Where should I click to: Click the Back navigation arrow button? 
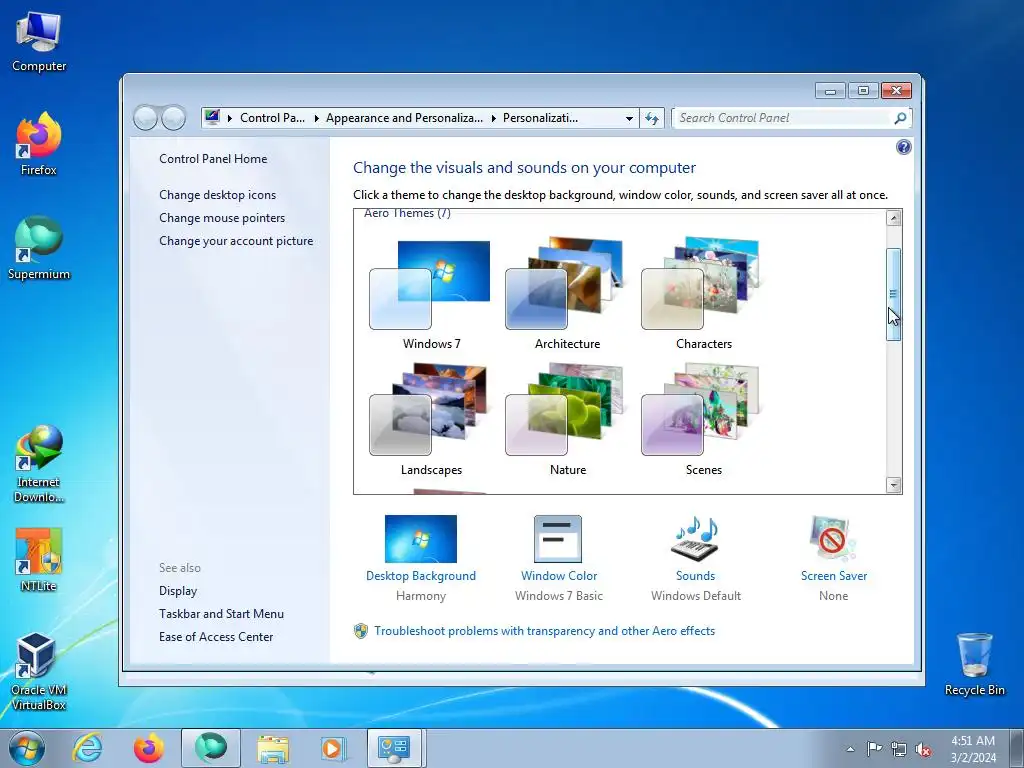coord(145,118)
